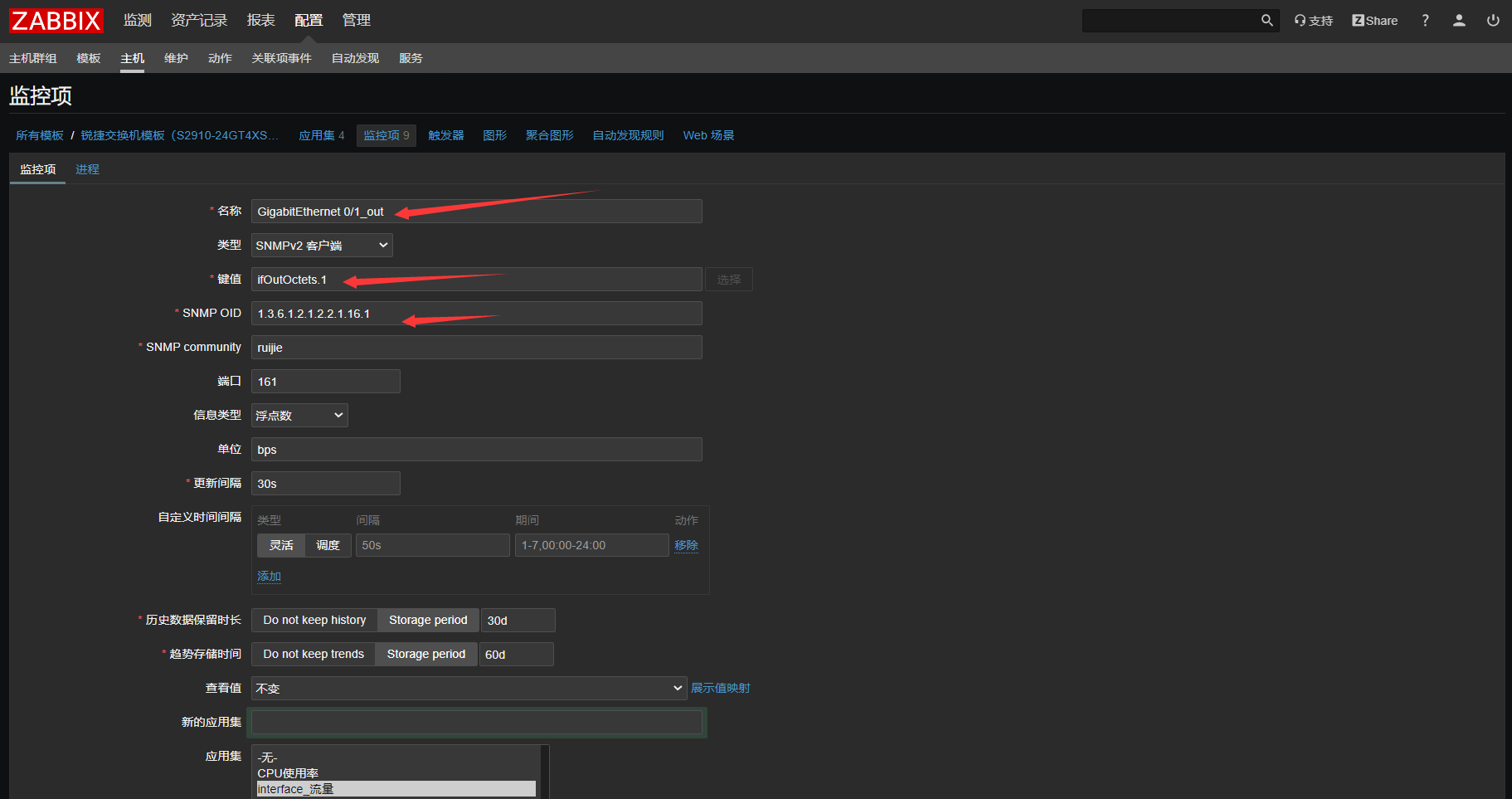
Task: Open the 管理 top menu
Action: [357, 20]
